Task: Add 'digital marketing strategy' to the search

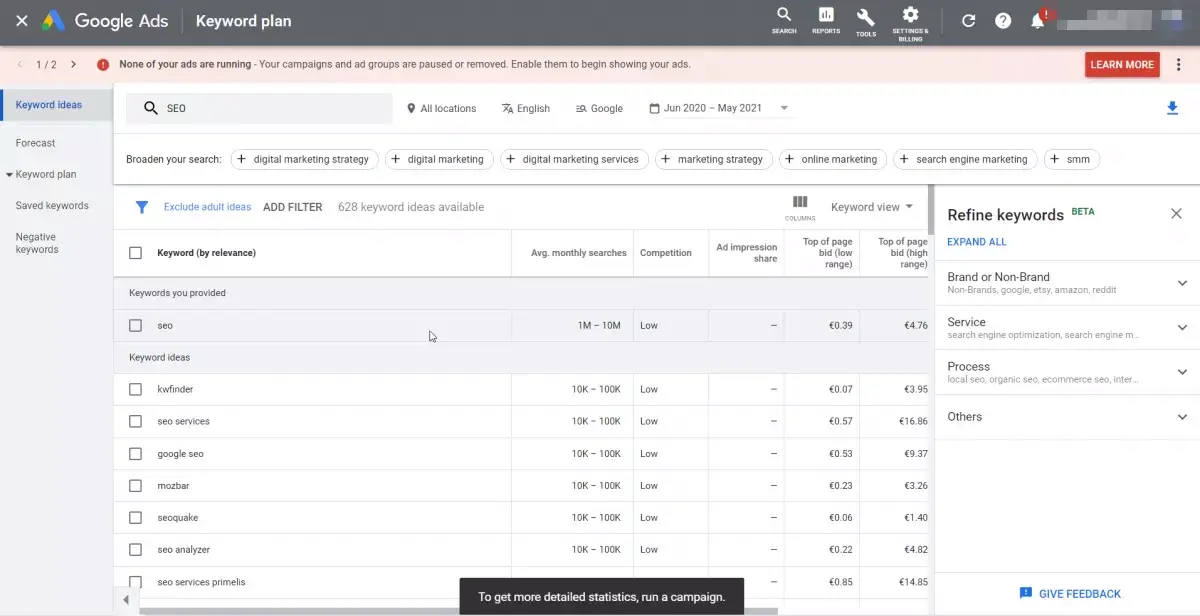Action: [x=304, y=159]
